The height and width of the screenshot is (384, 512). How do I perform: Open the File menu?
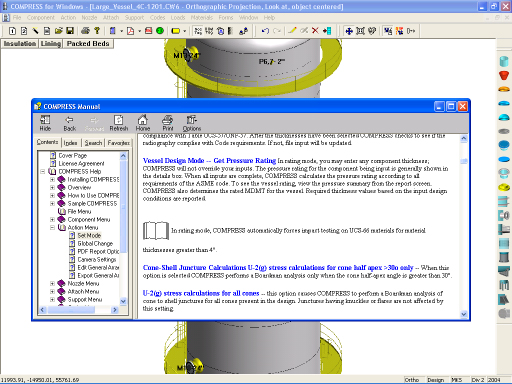tap(17, 18)
